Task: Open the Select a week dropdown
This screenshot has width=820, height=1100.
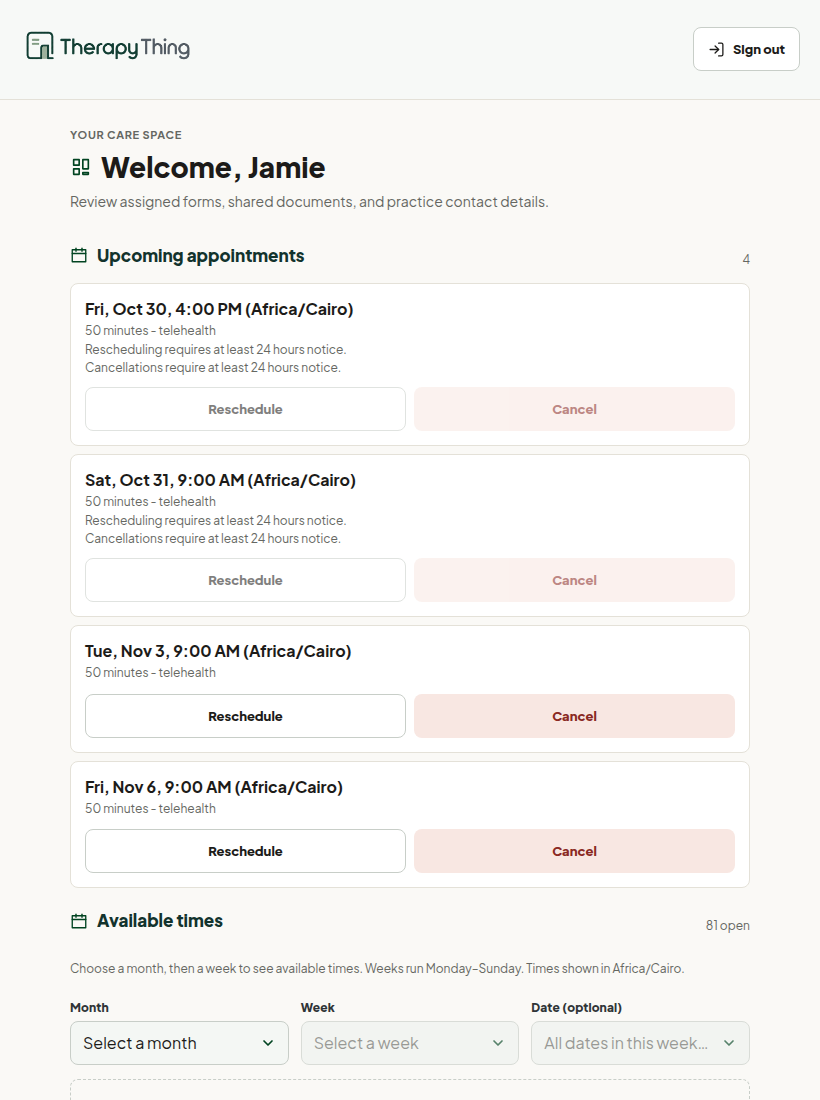Action: [410, 1043]
